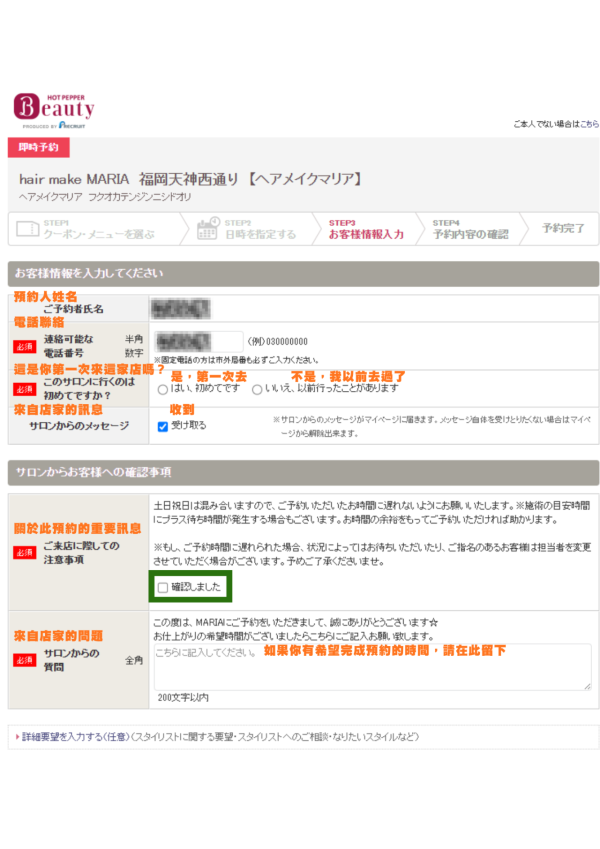This screenshot has height=849, width=600.
Task: Focus the salon question text area
Action: click(x=373, y=667)
